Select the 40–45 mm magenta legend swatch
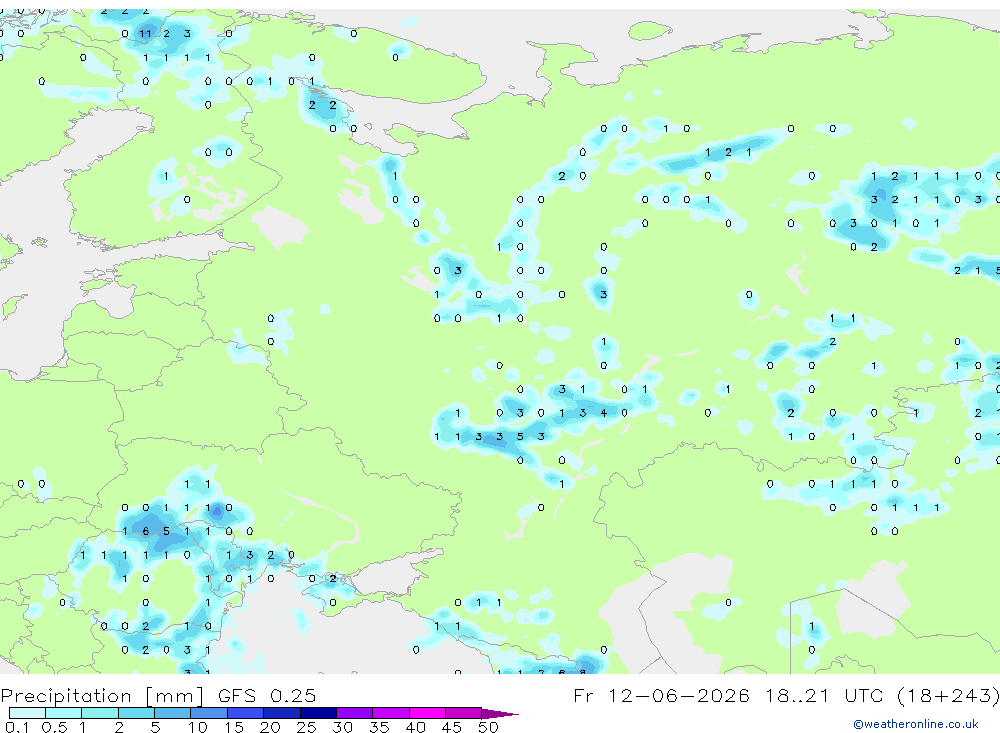Screen dimensions: 1000x733 pyautogui.click(x=427, y=713)
